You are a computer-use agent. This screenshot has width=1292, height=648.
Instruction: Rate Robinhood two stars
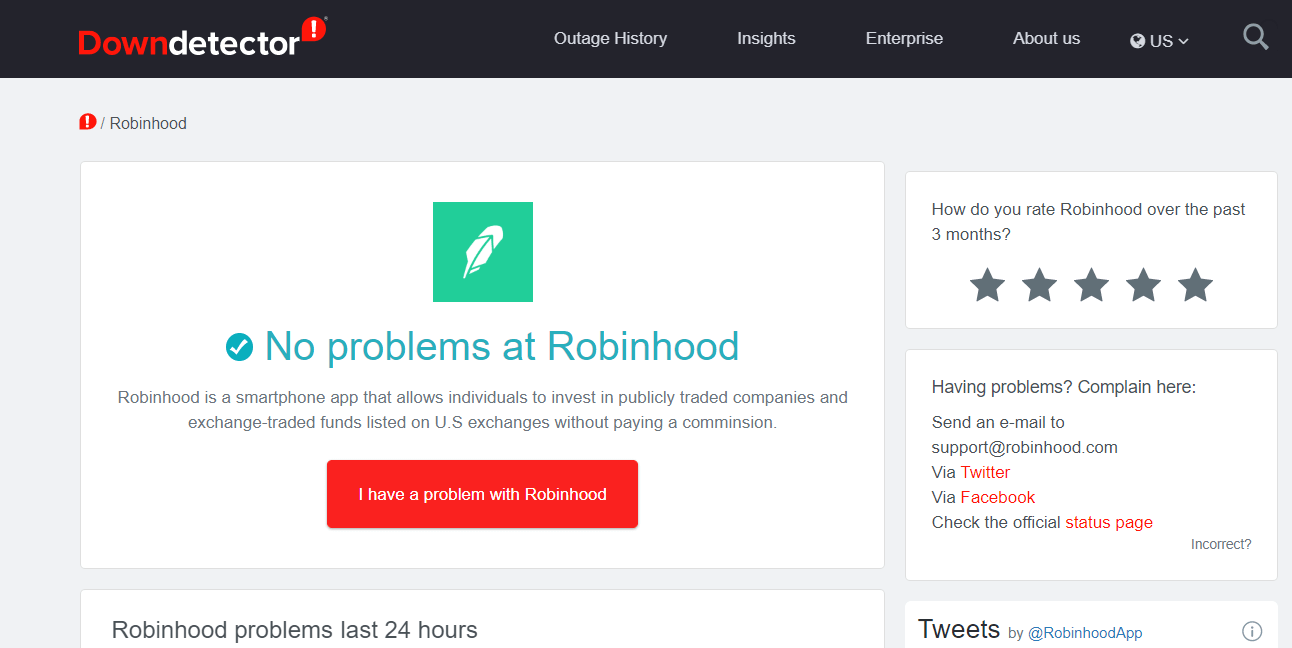click(1039, 285)
